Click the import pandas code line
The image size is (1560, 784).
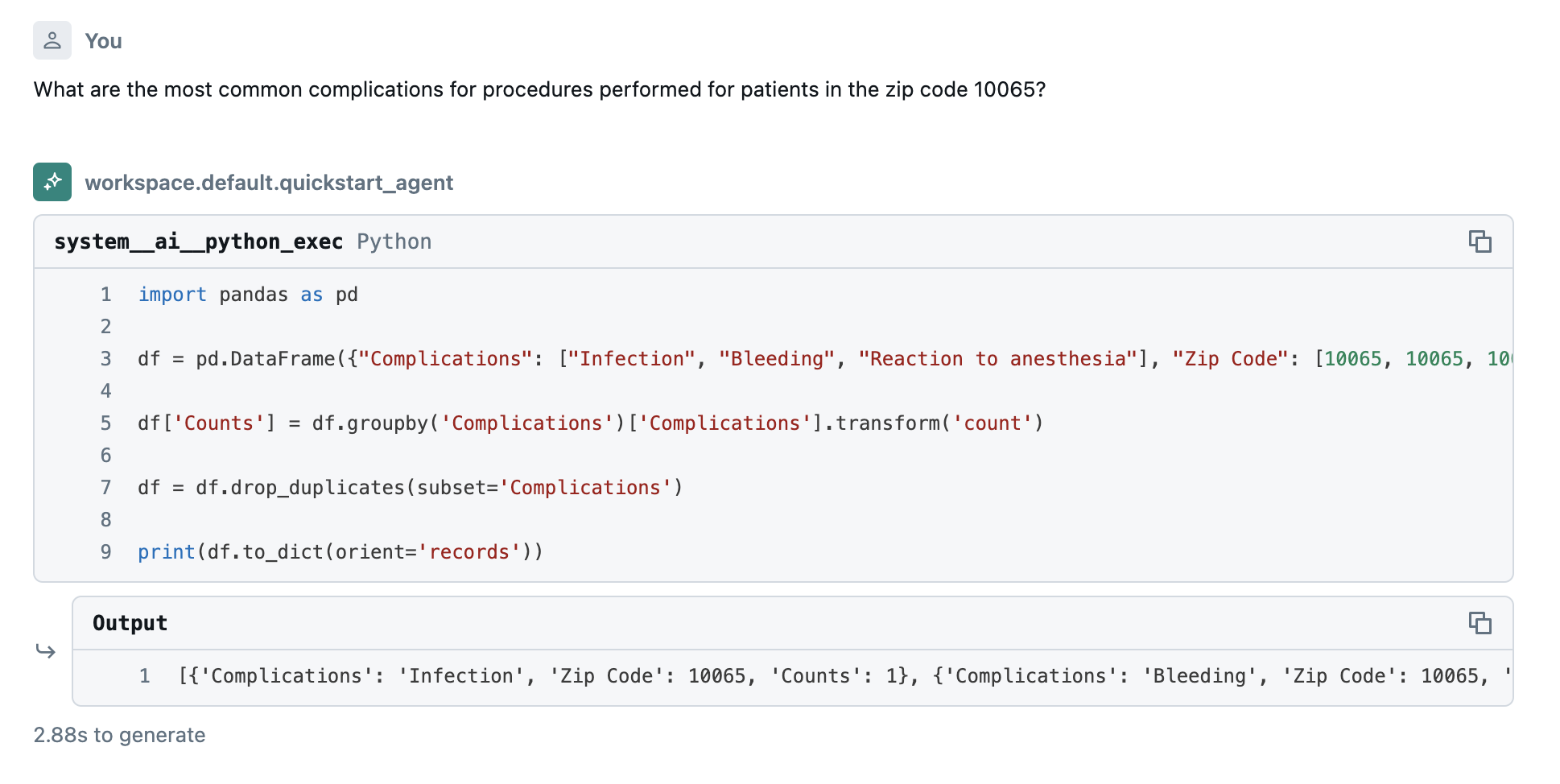pyautogui.click(x=248, y=295)
